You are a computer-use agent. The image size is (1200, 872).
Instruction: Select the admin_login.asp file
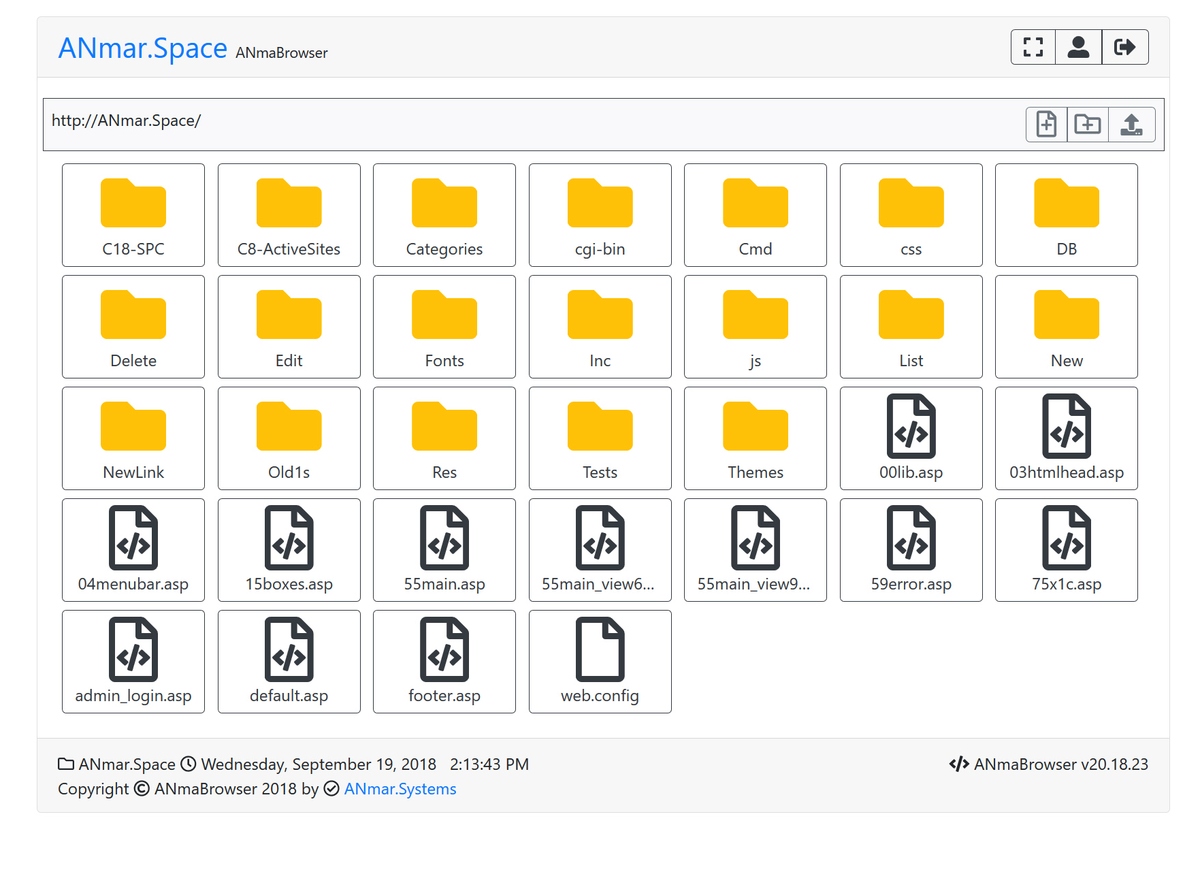click(133, 661)
